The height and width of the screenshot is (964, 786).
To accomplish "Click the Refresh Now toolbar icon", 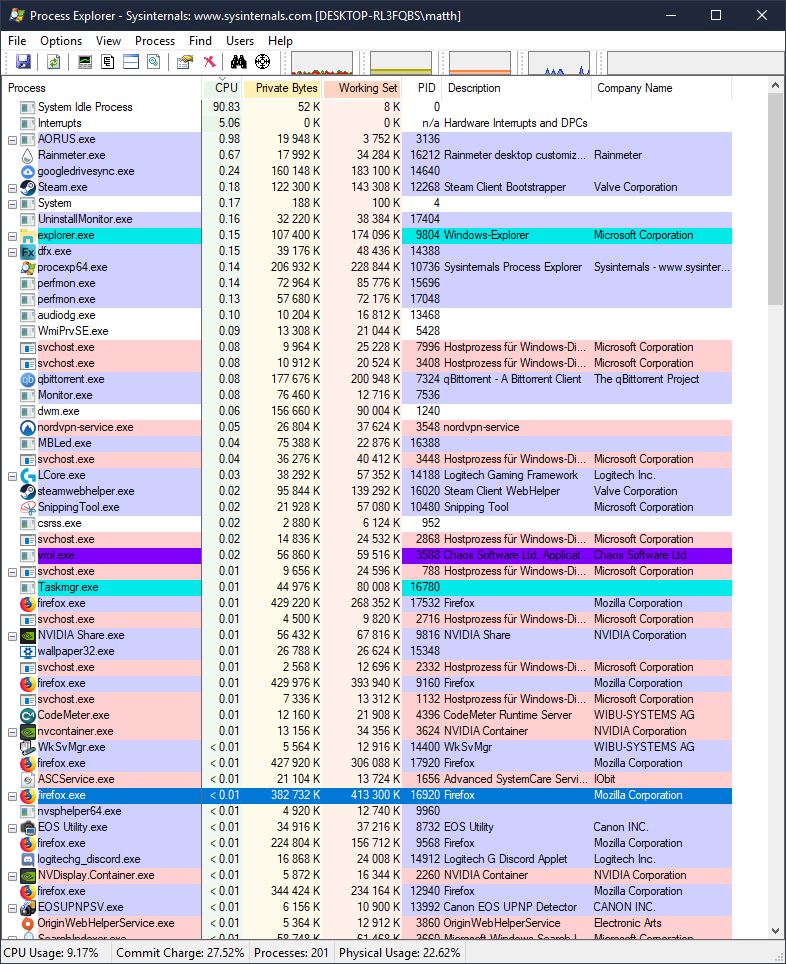I will click(54, 61).
